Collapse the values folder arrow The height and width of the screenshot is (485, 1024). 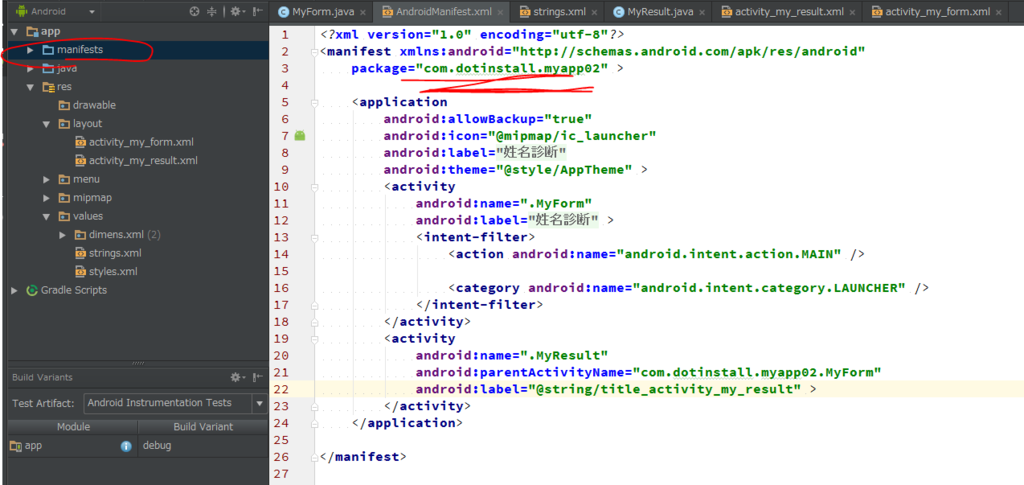pos(46,216)
